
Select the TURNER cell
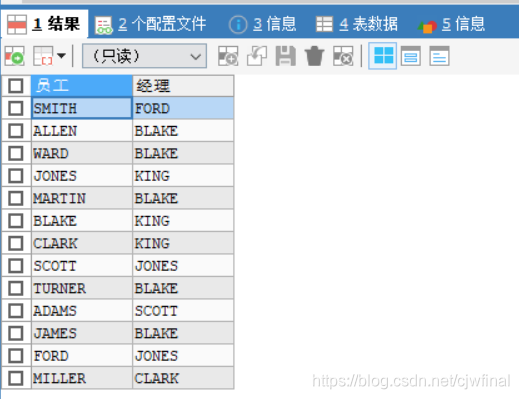click(x=82, y=288)
